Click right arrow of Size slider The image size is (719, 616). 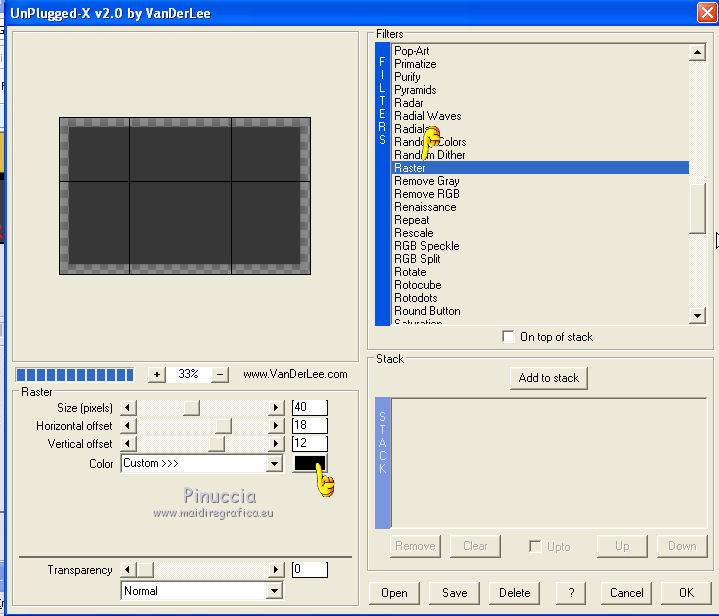click(276, 407)
